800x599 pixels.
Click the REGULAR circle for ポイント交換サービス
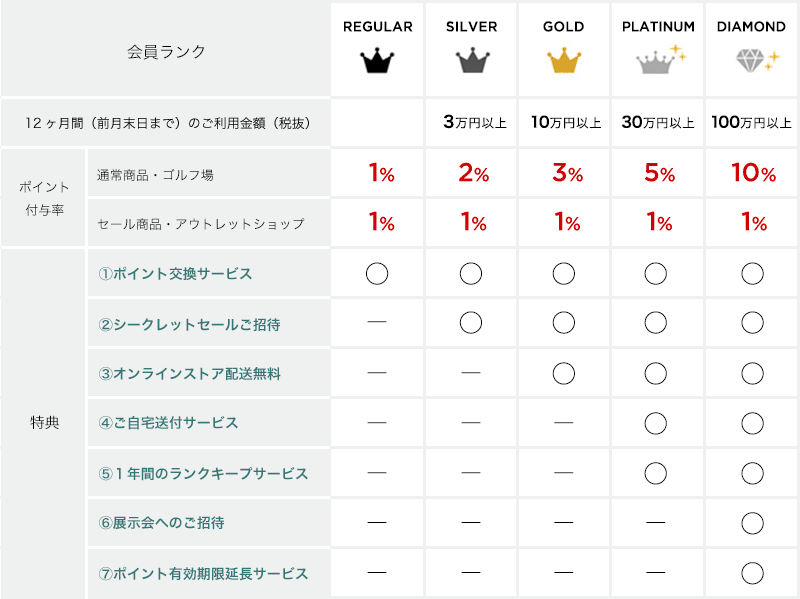pyautogui.click(x=377, y=273)
